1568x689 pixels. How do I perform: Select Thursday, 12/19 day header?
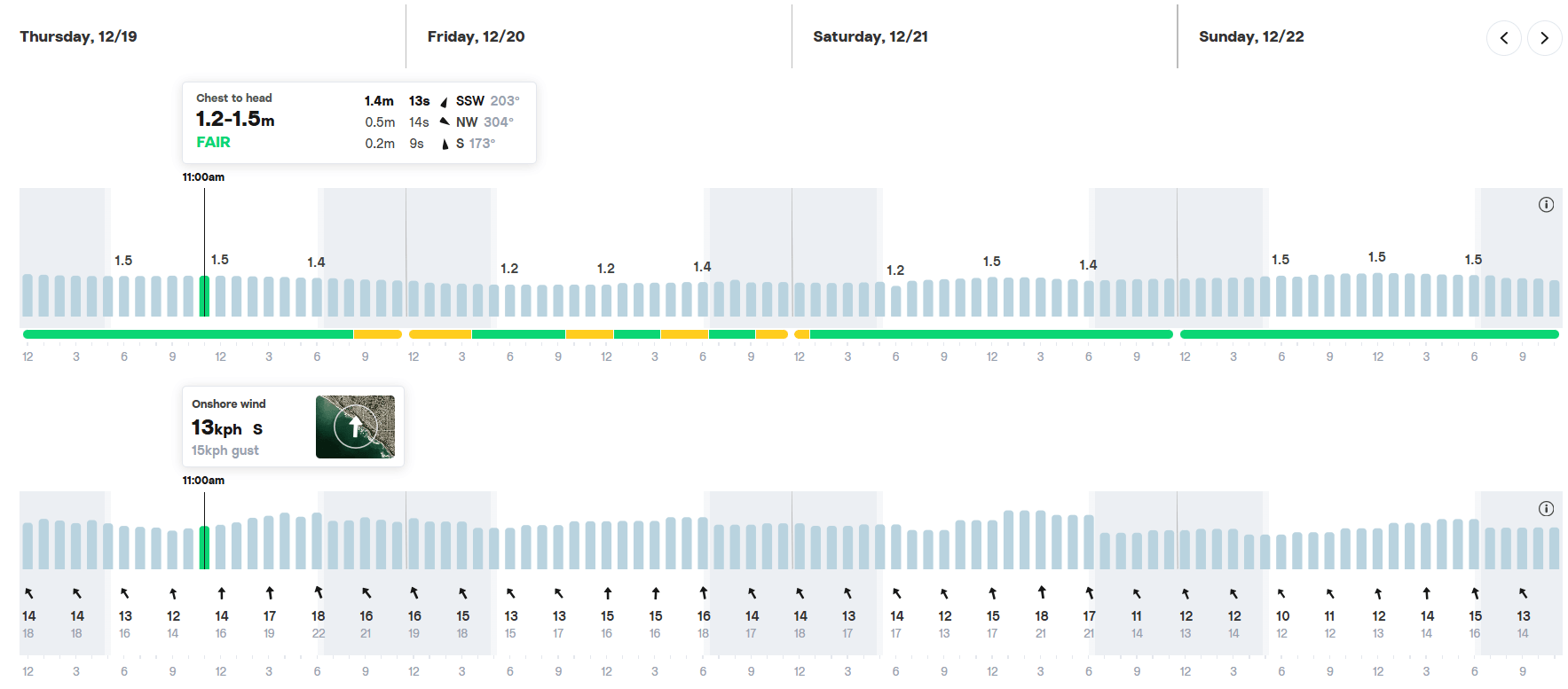click(x=78, y=36)
